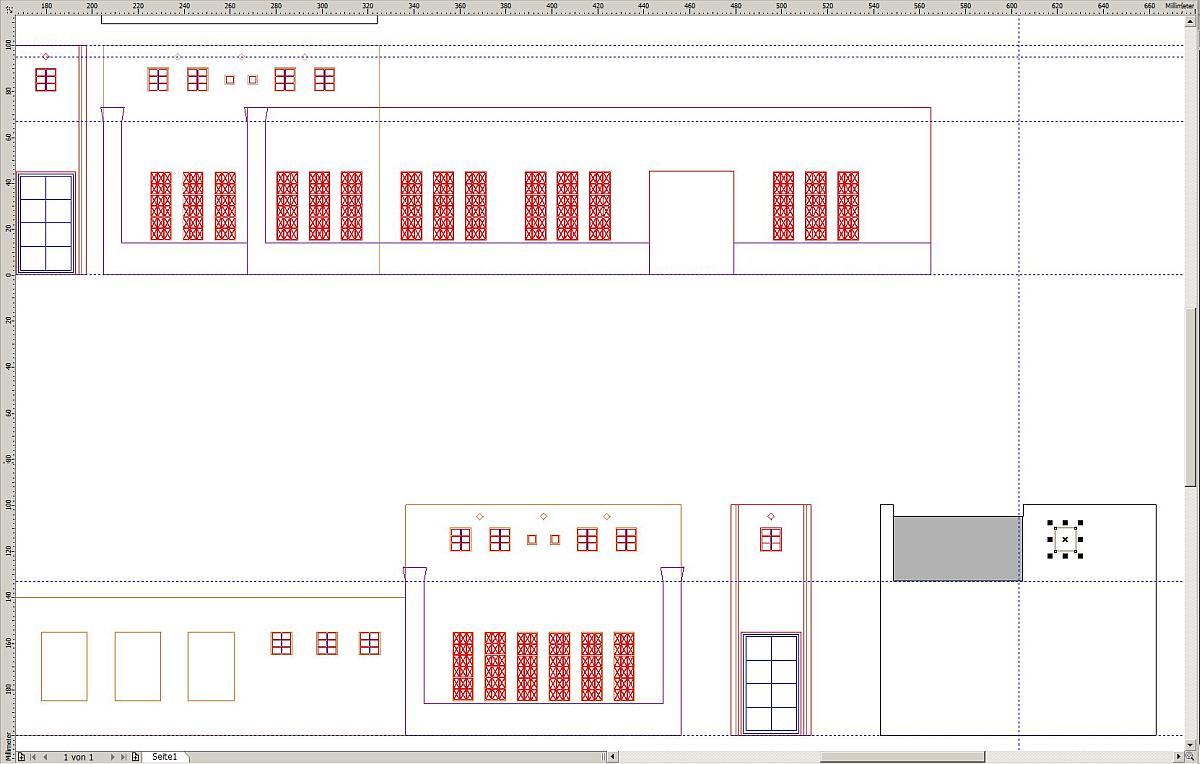Select the large empty door rectangle in upper building

691,222
